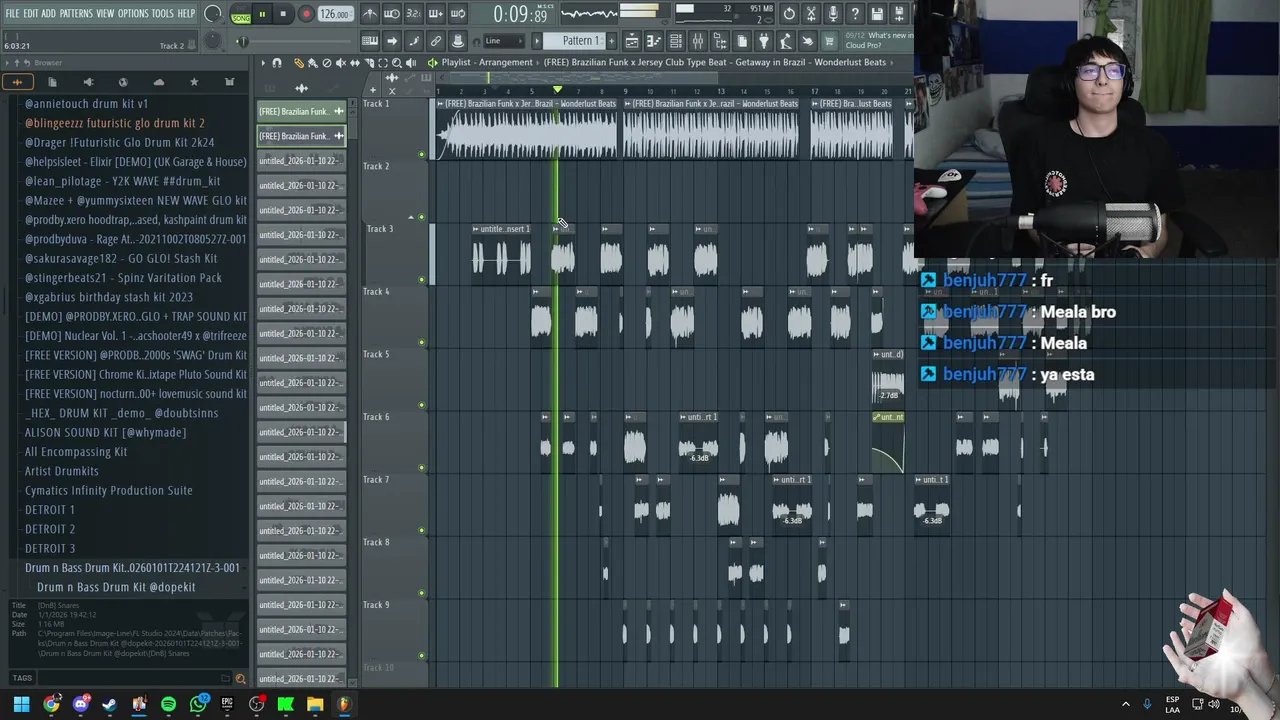Viewport: 1280px width, 720px height.
Task: Open the audio editor scissors icon
Action: pyautogui.click(x=811, y=14)
